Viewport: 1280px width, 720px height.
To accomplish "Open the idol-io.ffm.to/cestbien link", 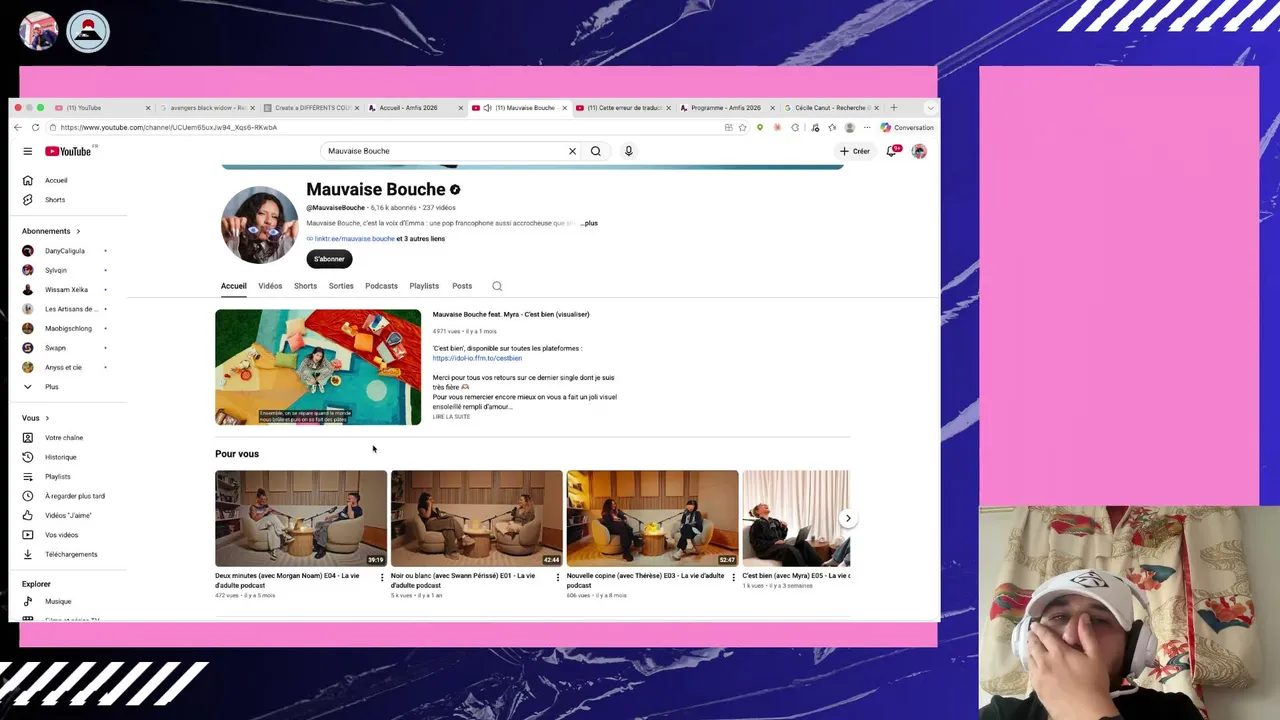I will click(477, 358).
